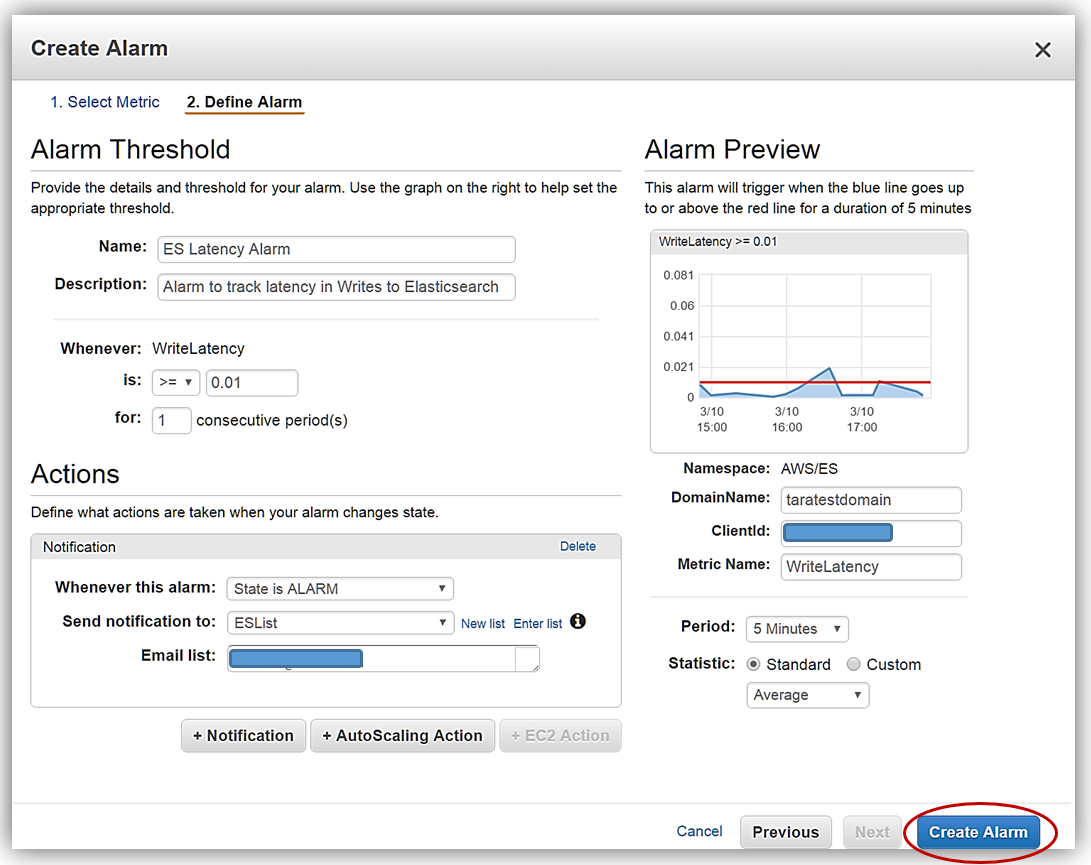Change the Period 5 Minutes dropdown
The height and width of the screenshot is (865, 1091).
797,629
